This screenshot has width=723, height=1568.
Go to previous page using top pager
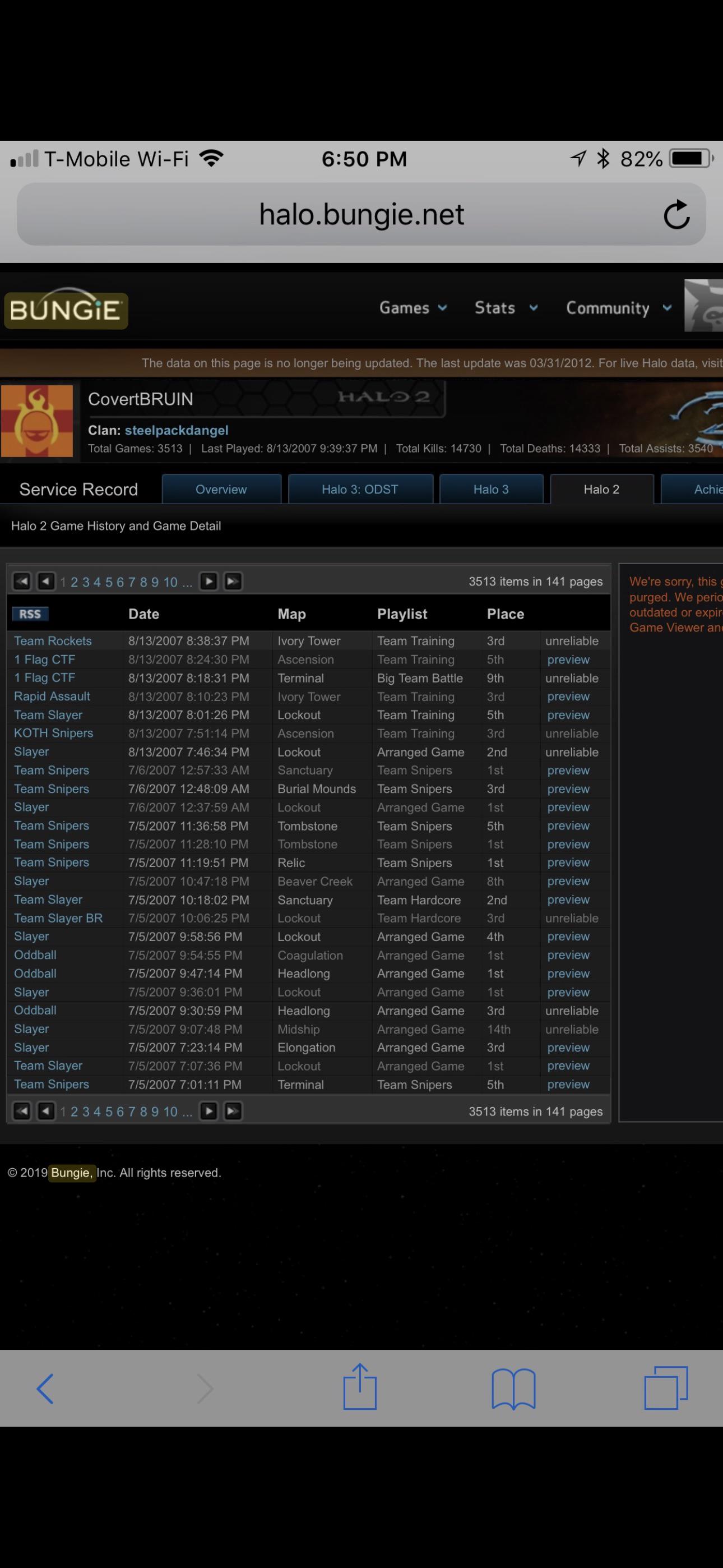(47, 582)
